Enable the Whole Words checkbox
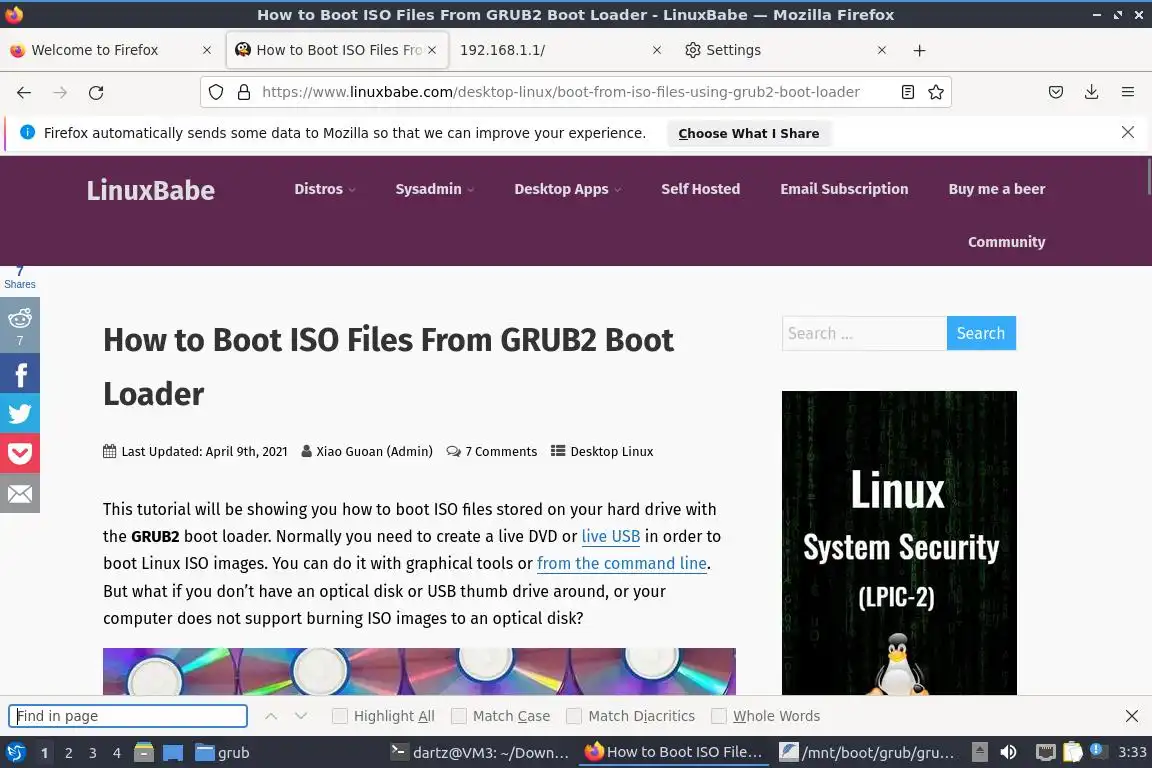Screen dimensions: 1152x768 coord(719,716)
